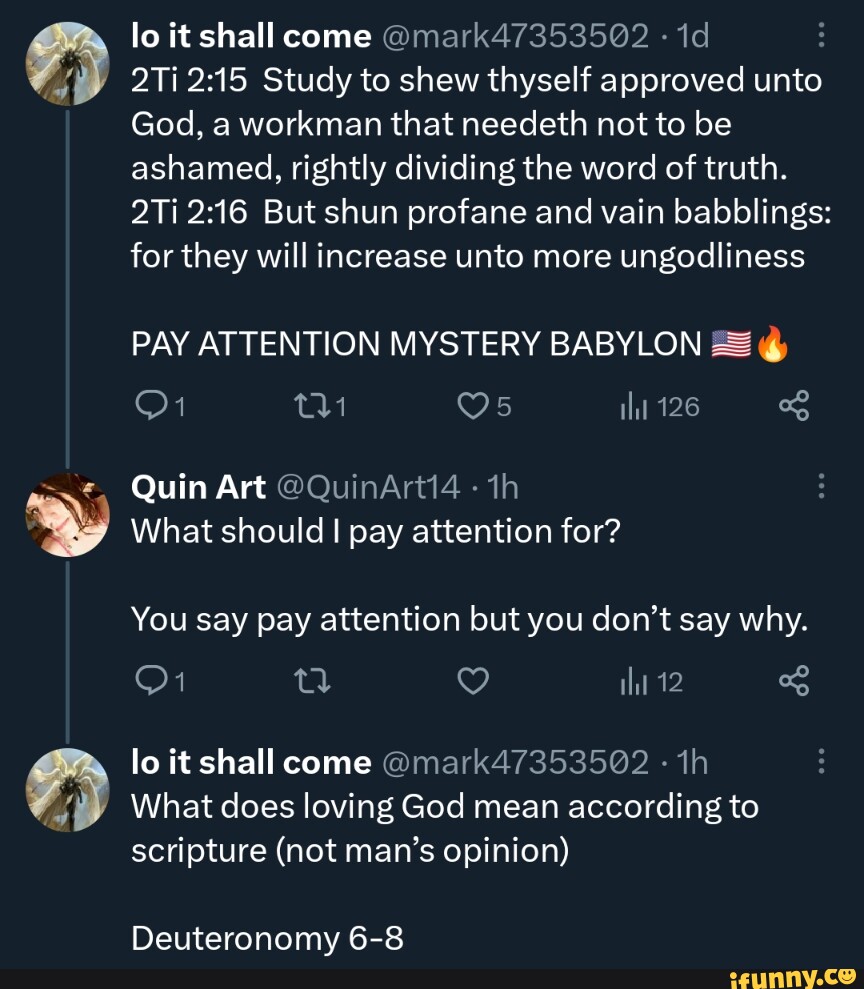
Task: Open more options on Quin Art's tweet
Action: (821, 487)
